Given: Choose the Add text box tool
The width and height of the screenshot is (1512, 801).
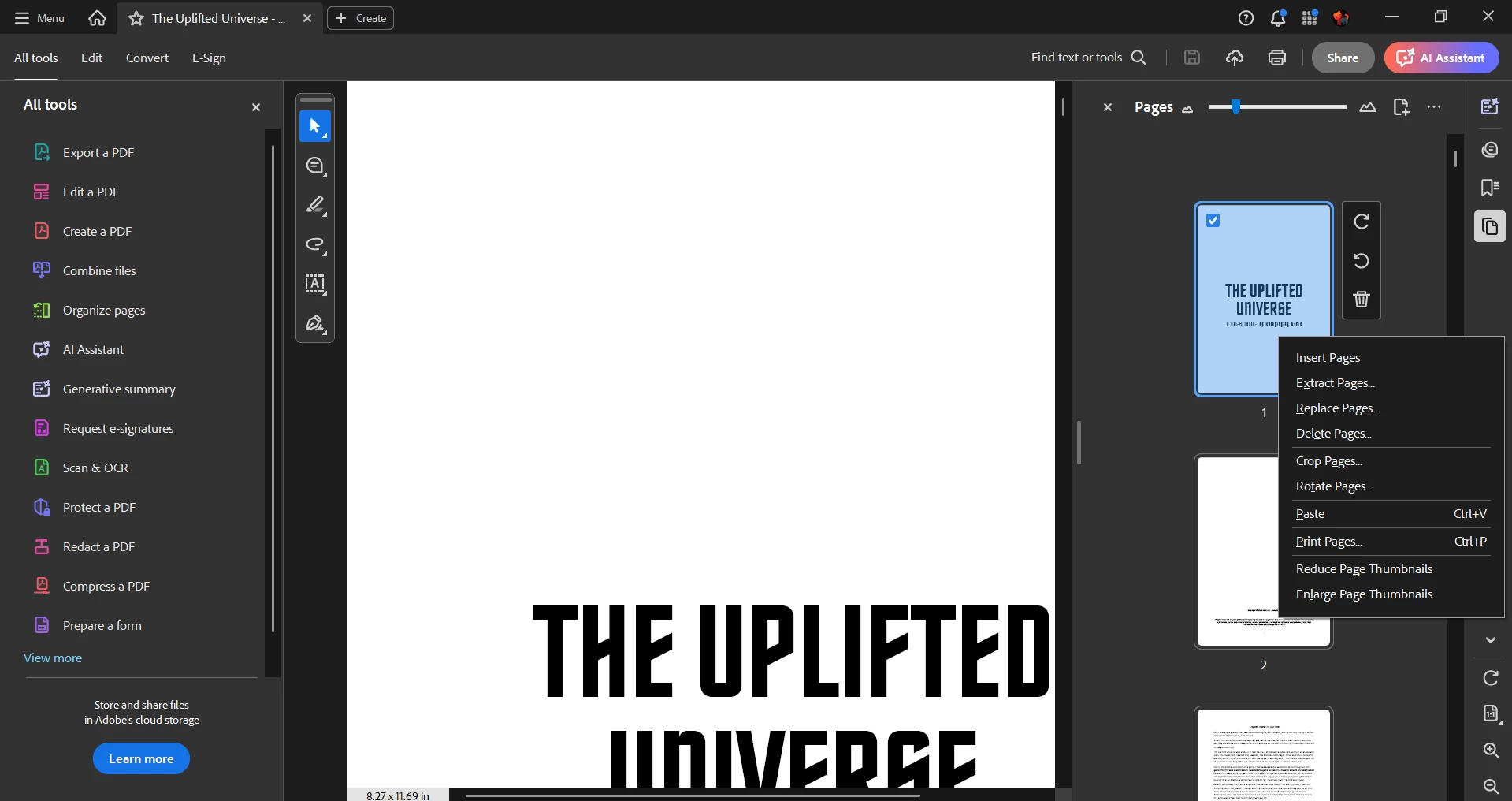Looking at the screenshot, I should click(315, 284).
